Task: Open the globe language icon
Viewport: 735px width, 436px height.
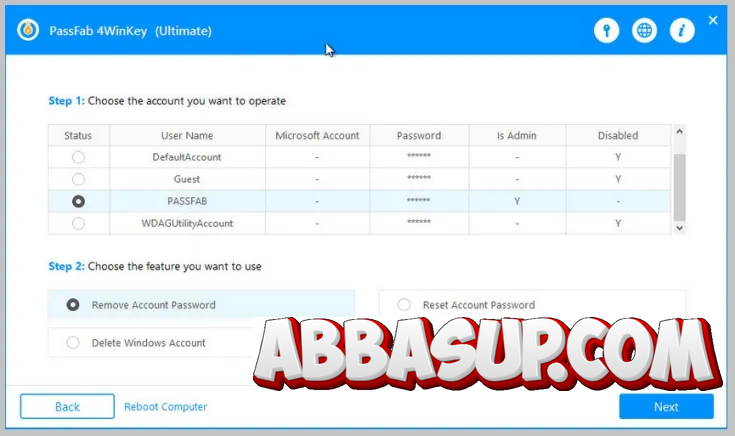Action: (644, 30)
